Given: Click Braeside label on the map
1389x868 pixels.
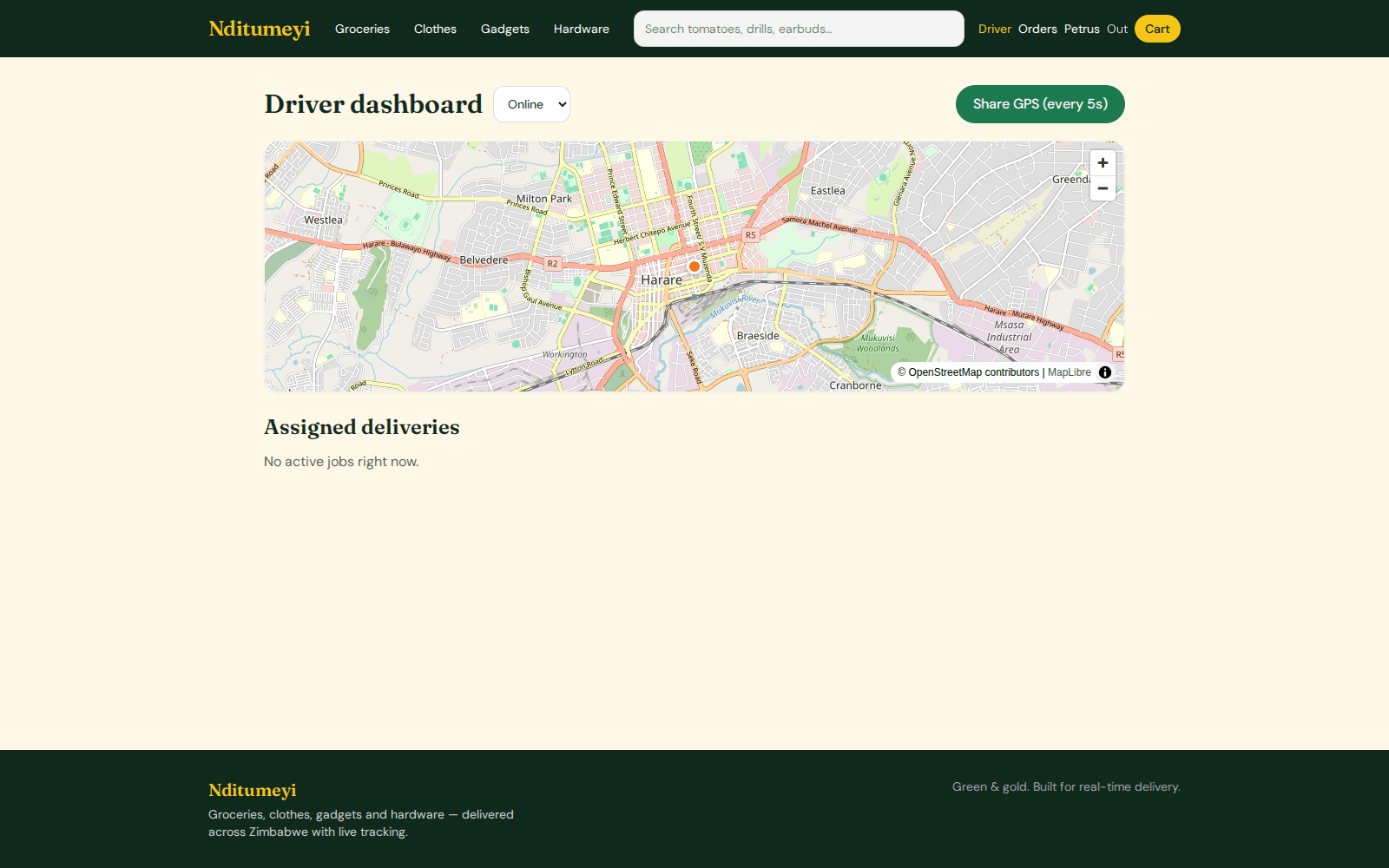Looking at the screenshot, I should click(758, 336).
